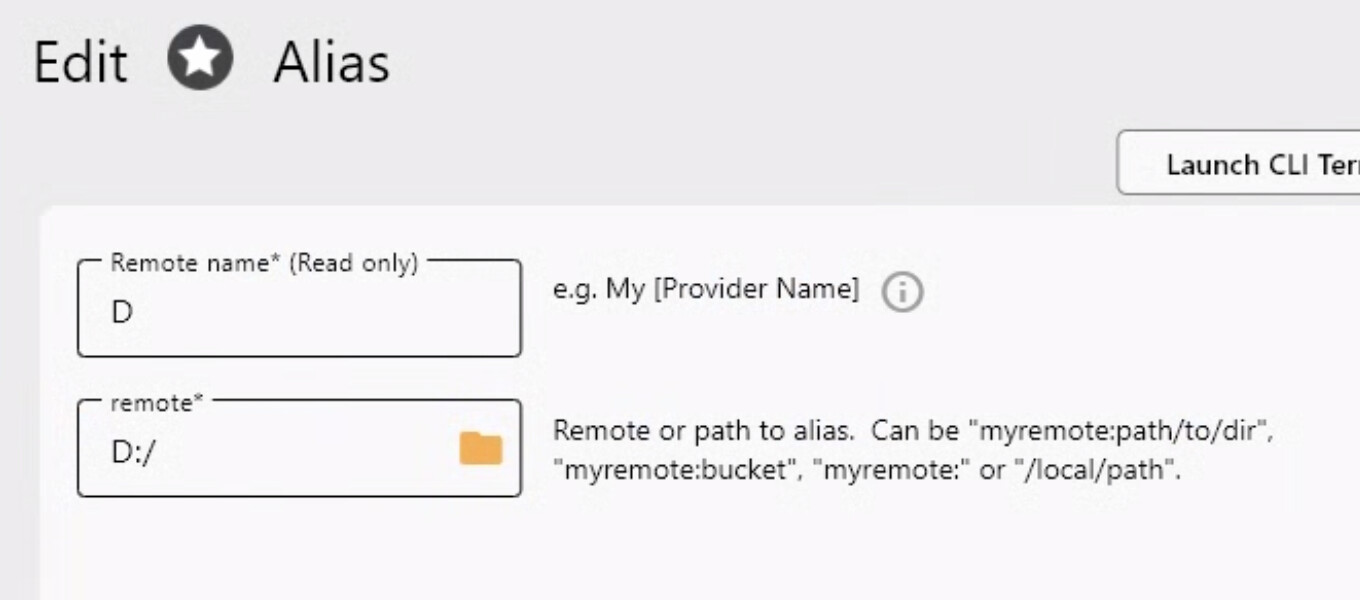The height and width of the screenshot is (600, 1360).
Task: Click the "Edit" heading text
Action: tap(80, 62)
